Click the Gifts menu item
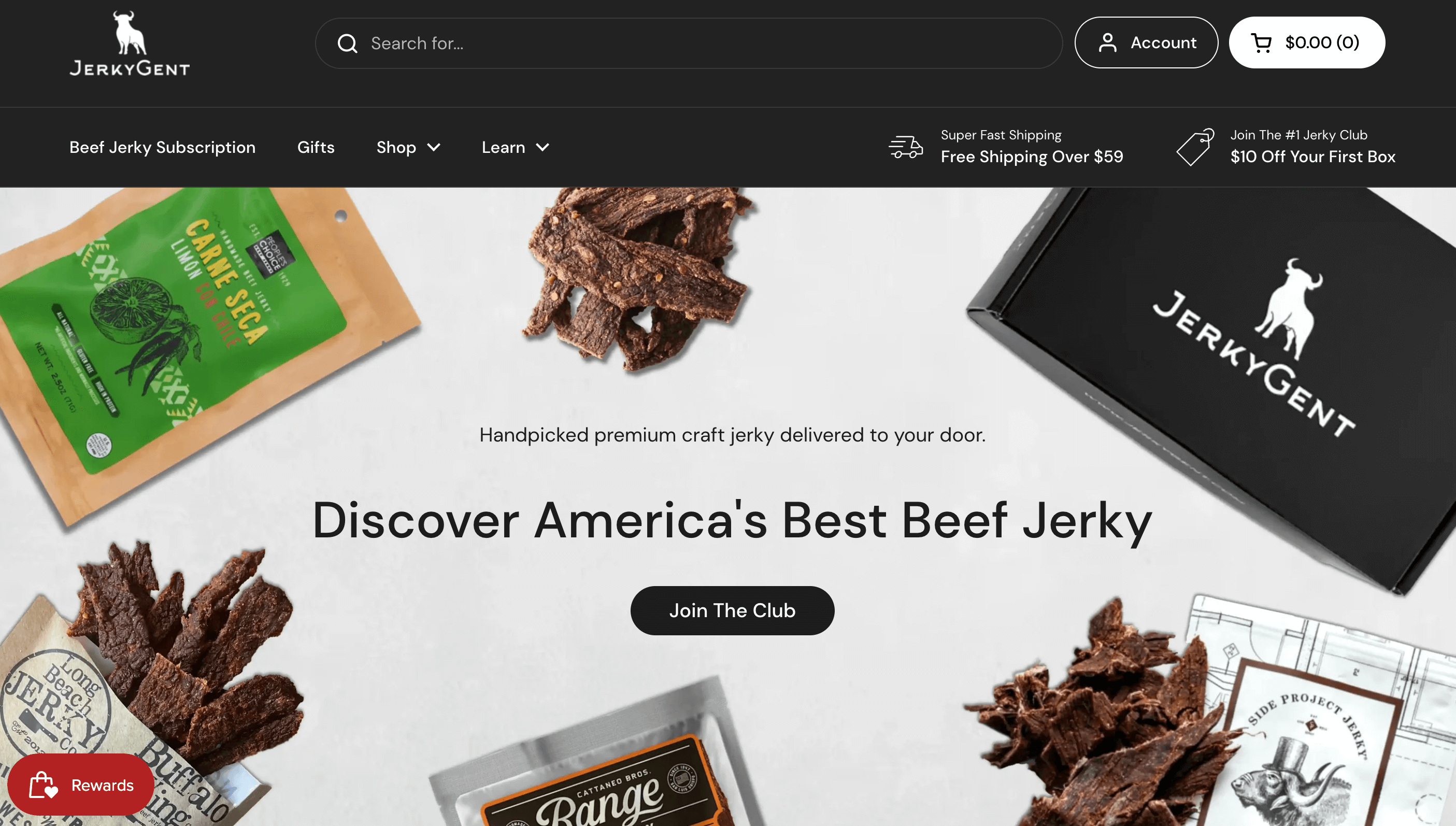Screen dimensions: 1456x826 tap(316, 146)
